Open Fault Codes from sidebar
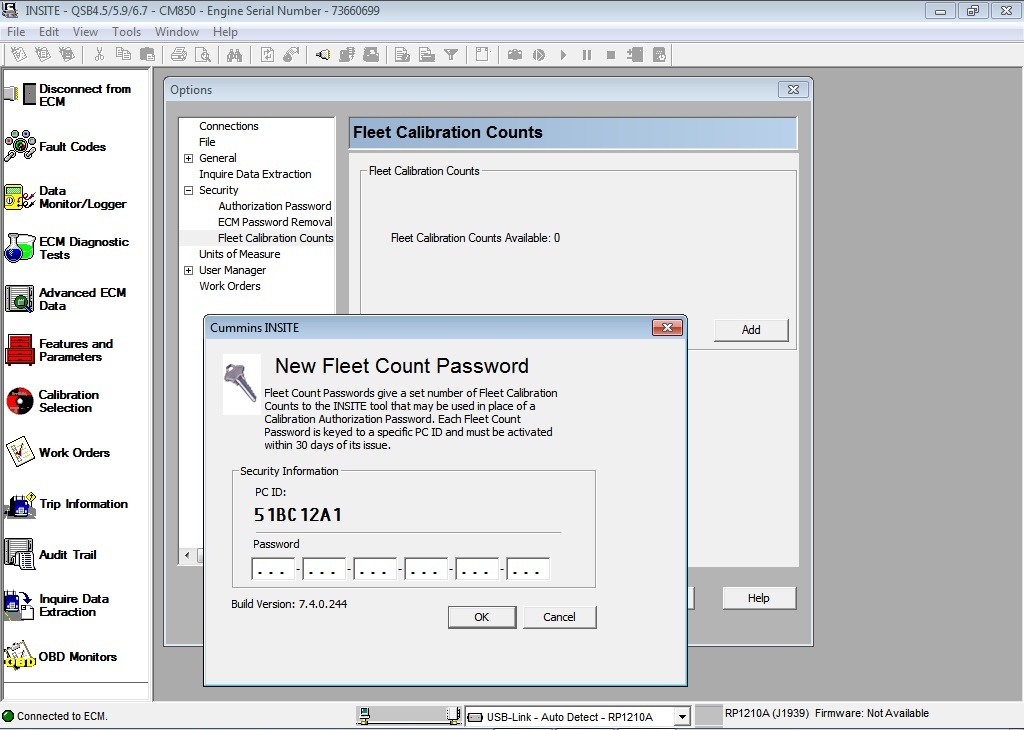The width and height of the screenshot is (1024, 730). [56, 146]
